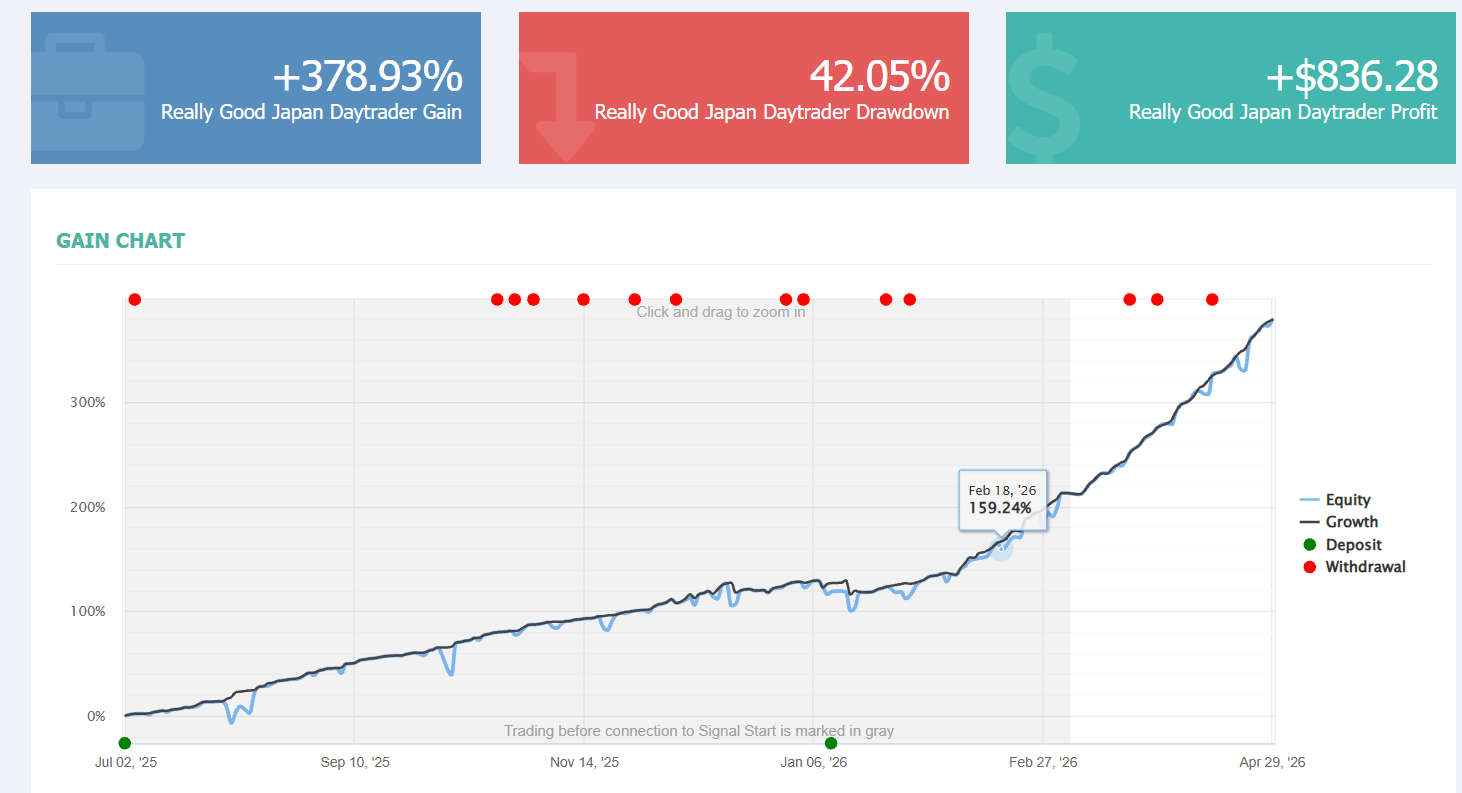Toggle Withdrawal markers in the legend
1462x793 pixels.
(1355, 567)
